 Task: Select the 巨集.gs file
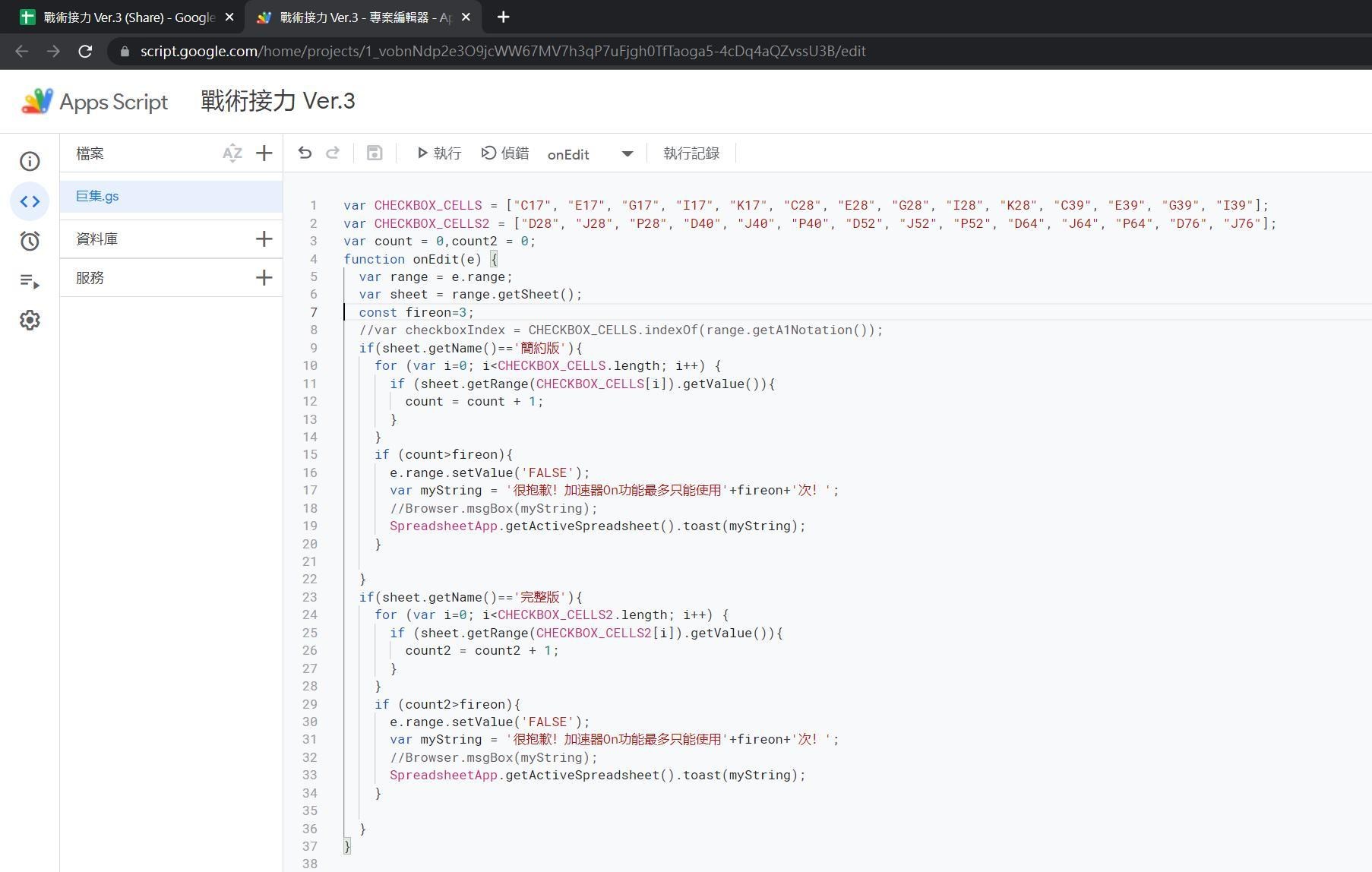97,197
